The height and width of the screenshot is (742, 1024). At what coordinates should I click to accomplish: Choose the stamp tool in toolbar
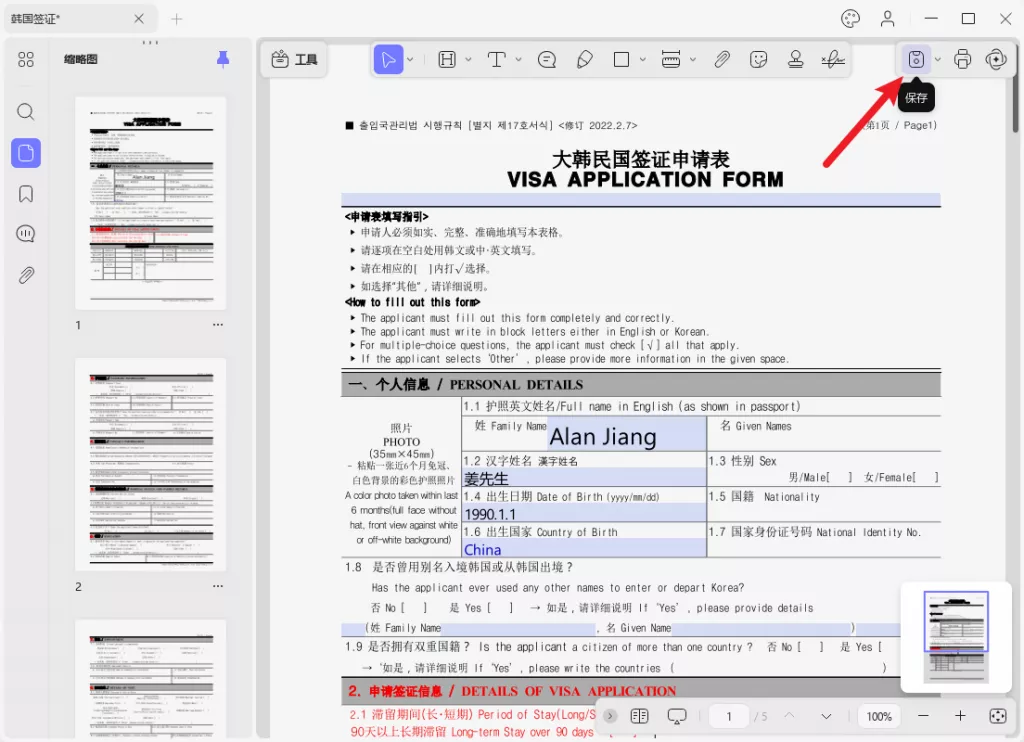click(x=795, y=60)
